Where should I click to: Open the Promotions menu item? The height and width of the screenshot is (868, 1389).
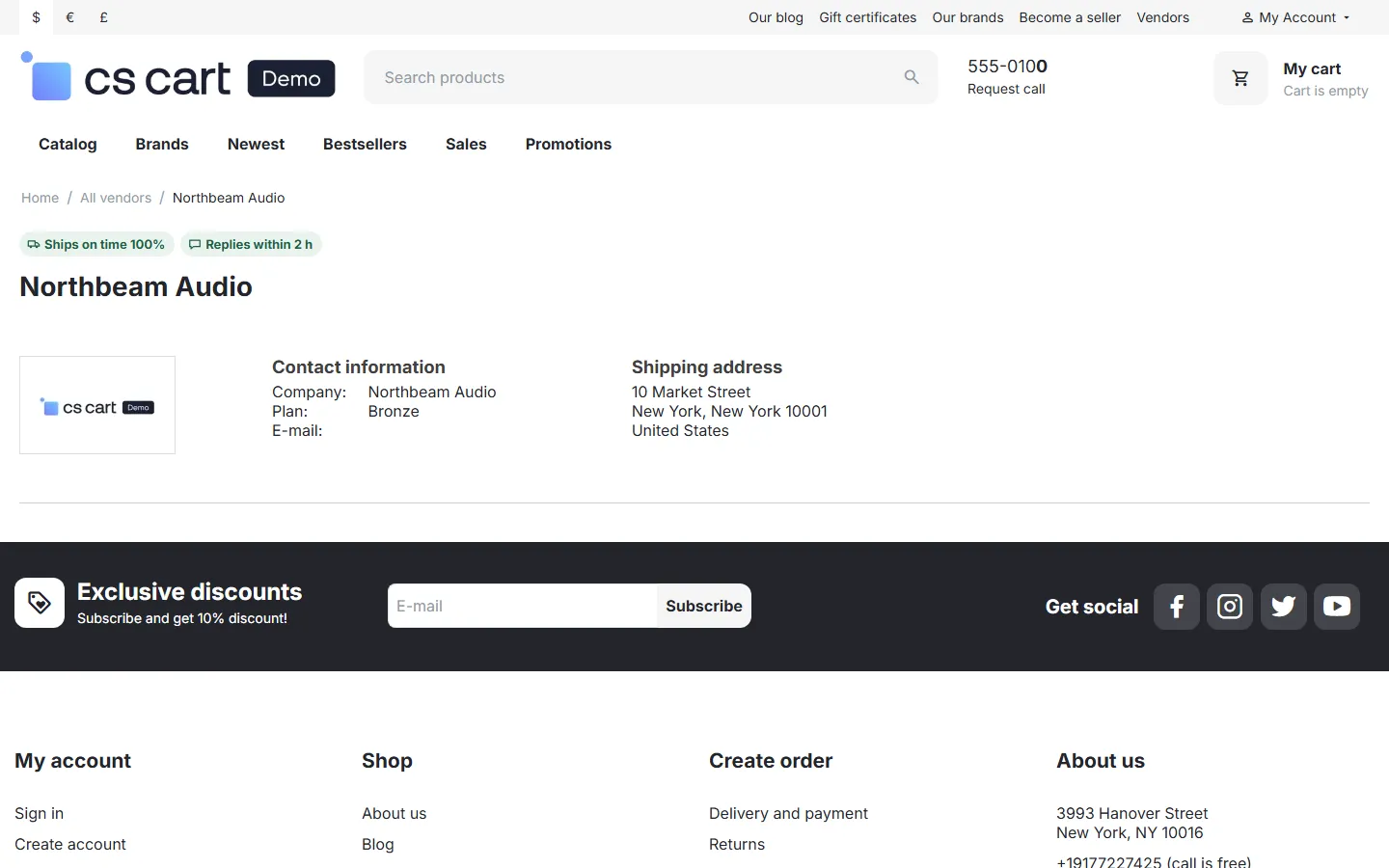click(568, 144)
